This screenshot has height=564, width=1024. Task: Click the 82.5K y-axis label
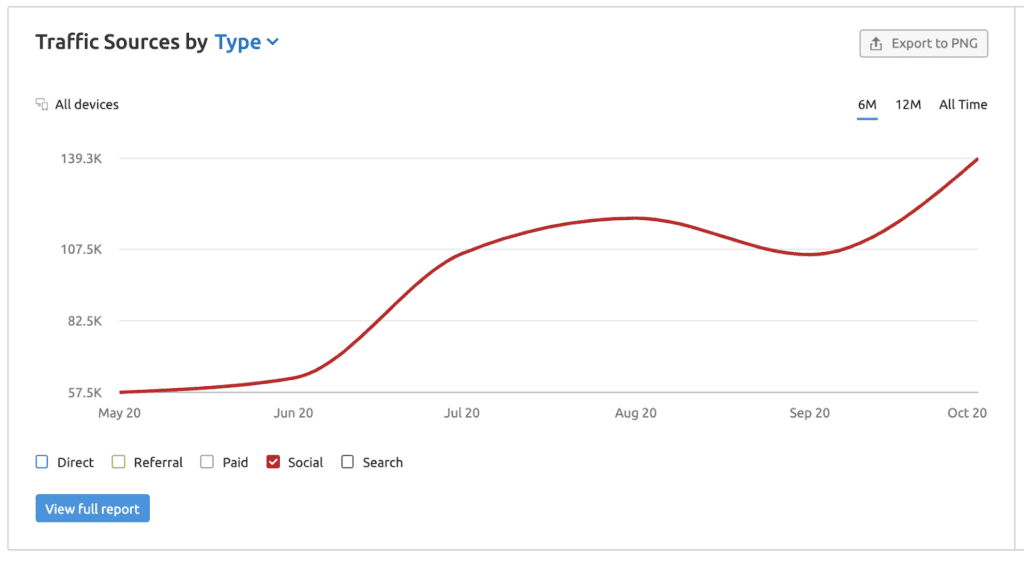click(x=85, y=321)
